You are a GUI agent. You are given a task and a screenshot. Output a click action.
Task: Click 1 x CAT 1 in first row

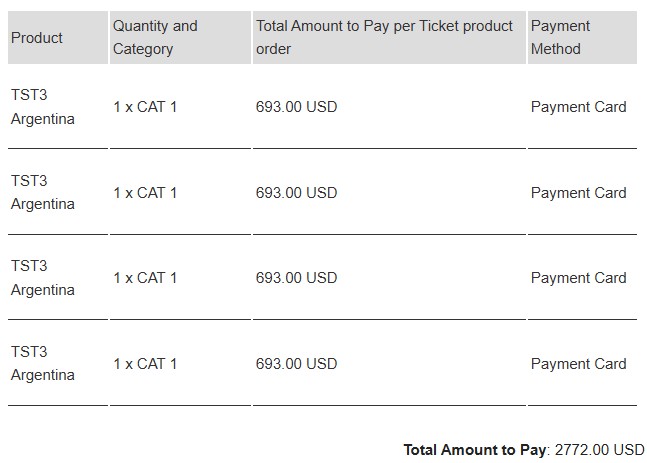(x=145, y=107)
